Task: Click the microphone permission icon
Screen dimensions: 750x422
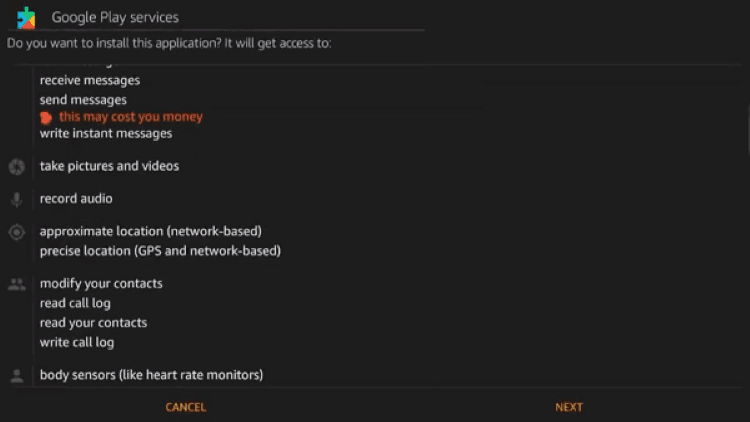Action: pyautogui.click(x=16, y=199)
